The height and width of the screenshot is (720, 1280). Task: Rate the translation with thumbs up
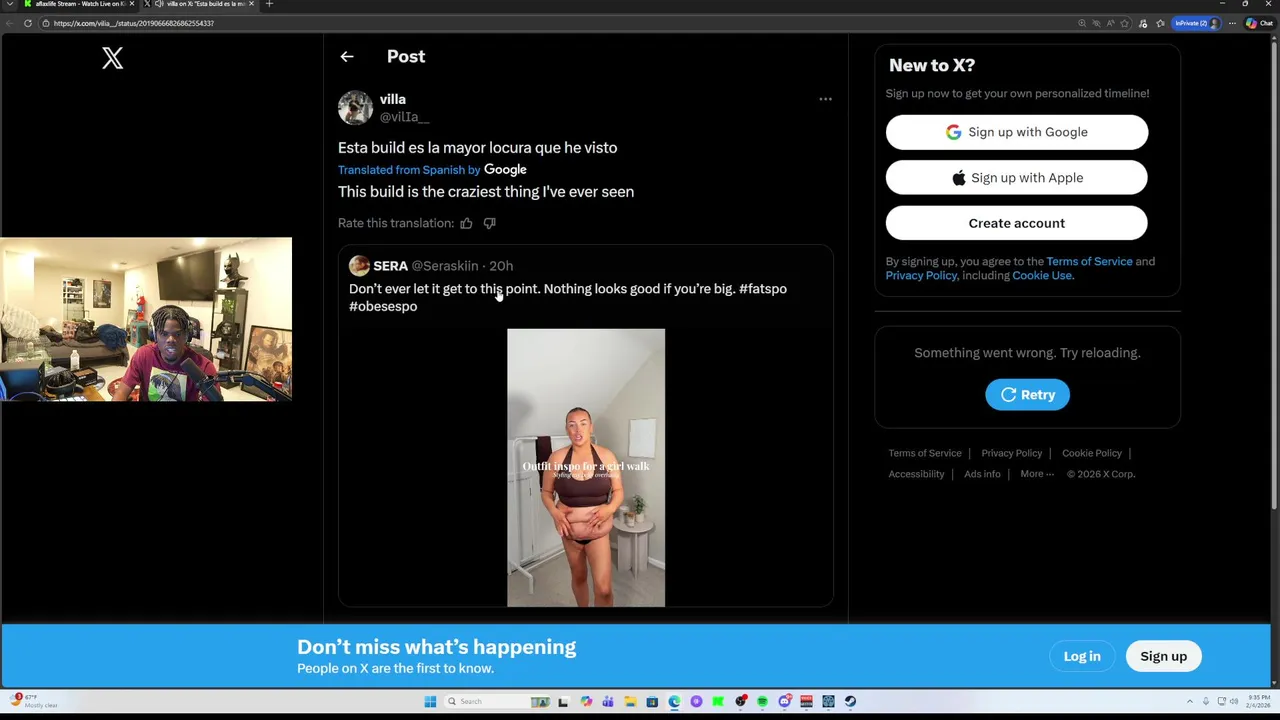466,223
